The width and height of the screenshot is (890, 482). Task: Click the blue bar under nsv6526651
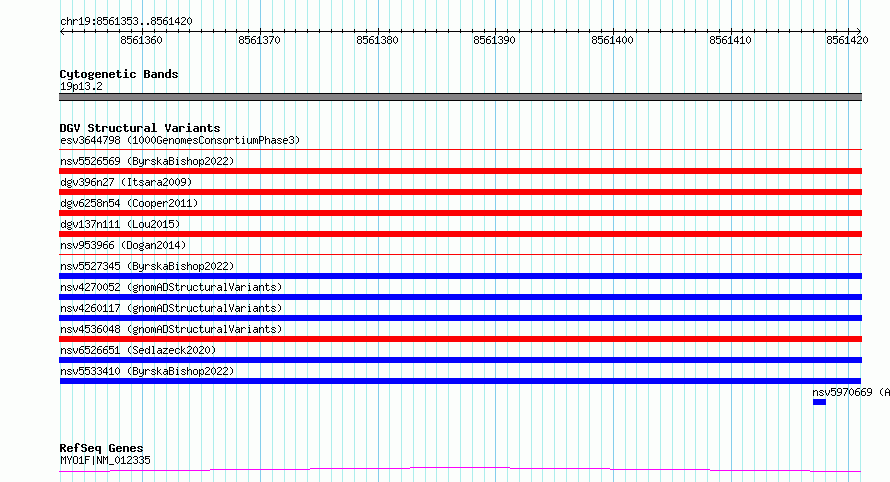click(x=460, y=360)
